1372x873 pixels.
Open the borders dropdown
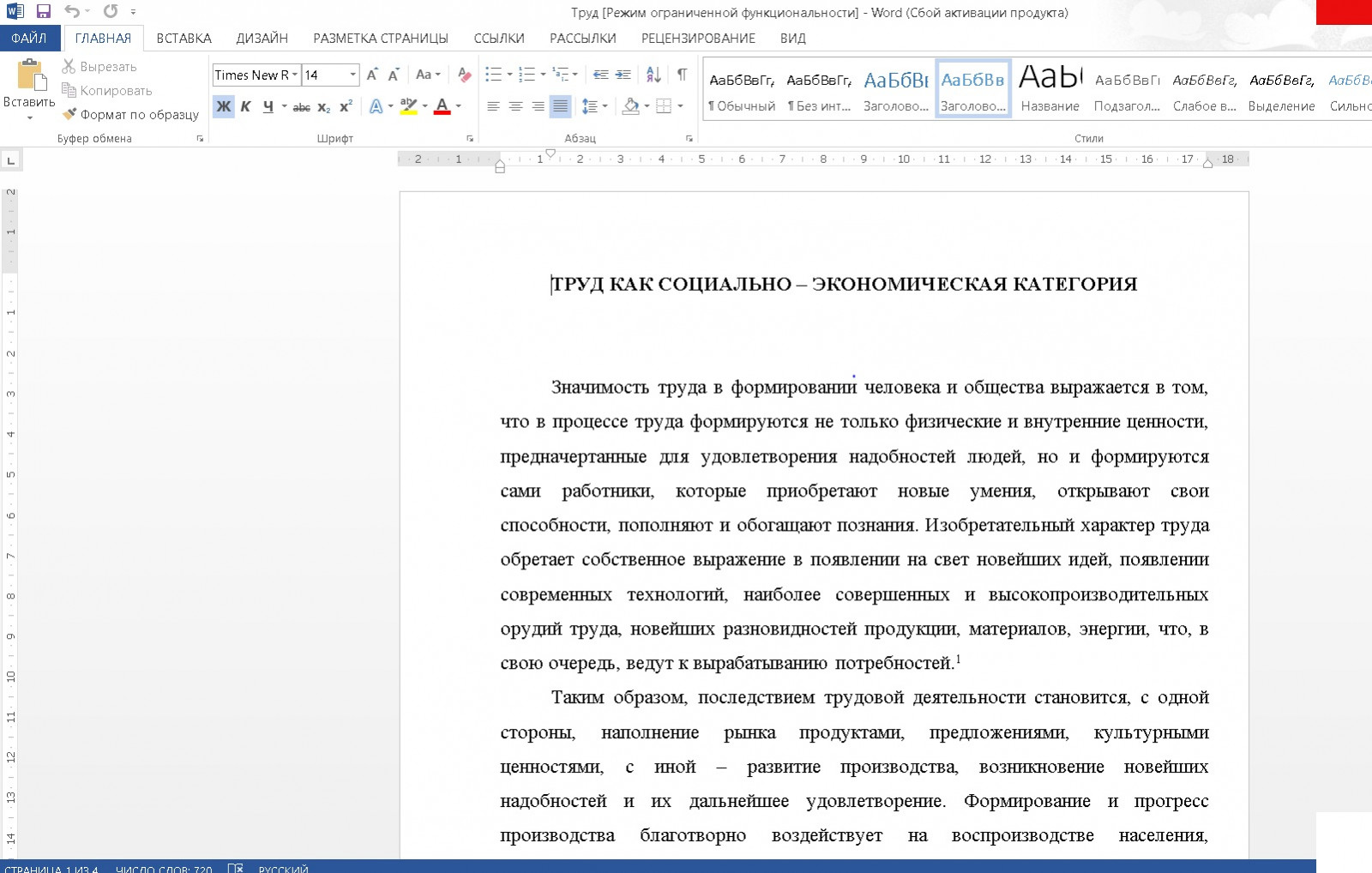pyautogui.click(x=680, y=107)
